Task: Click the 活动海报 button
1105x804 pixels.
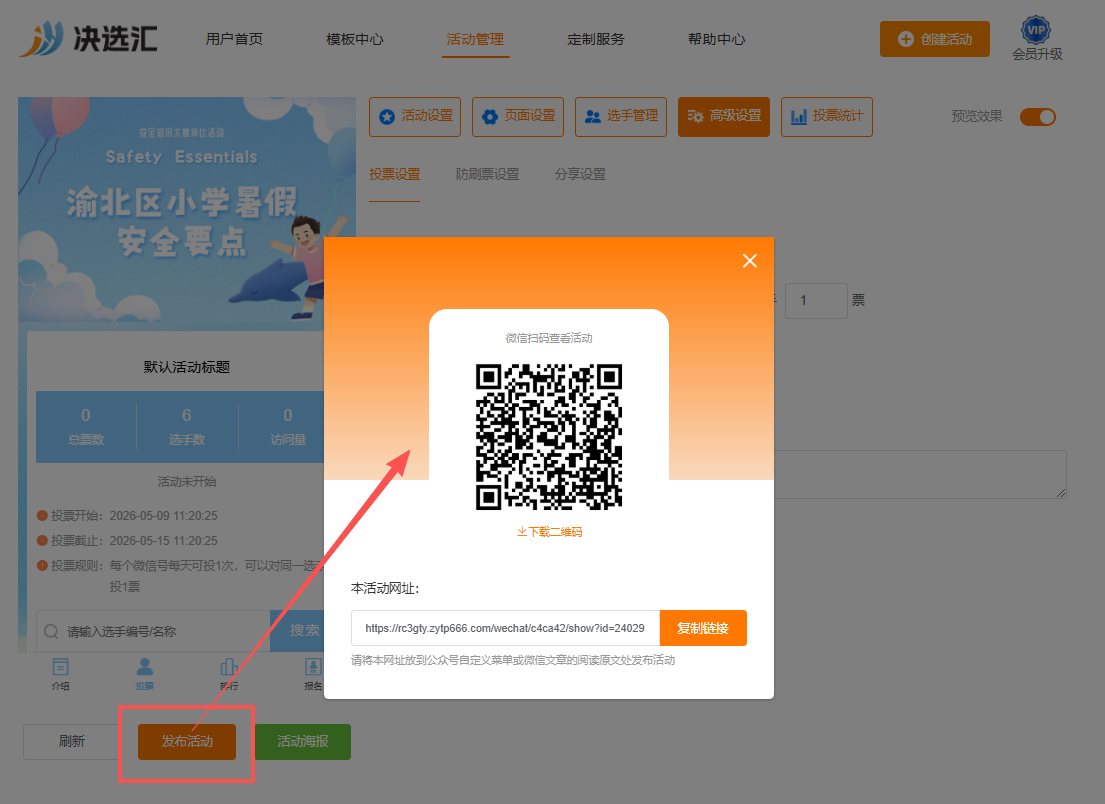Action: click(x=302, y=741)
